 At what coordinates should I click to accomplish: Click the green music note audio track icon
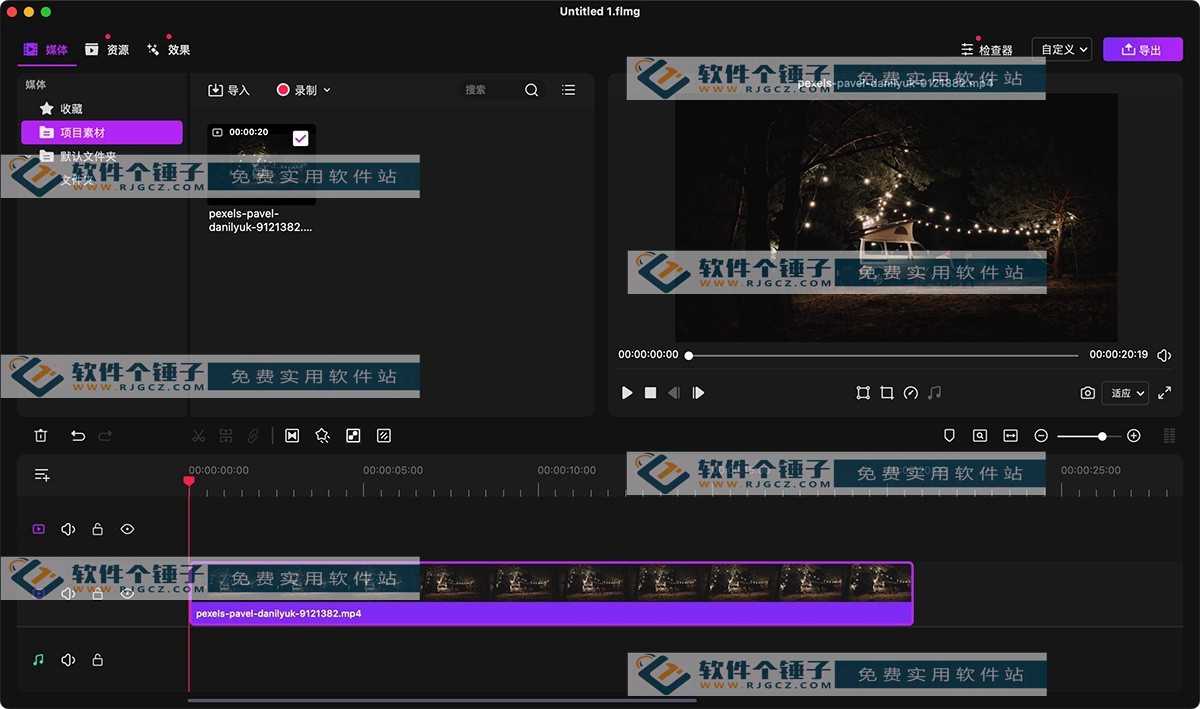tap(39, 660)
